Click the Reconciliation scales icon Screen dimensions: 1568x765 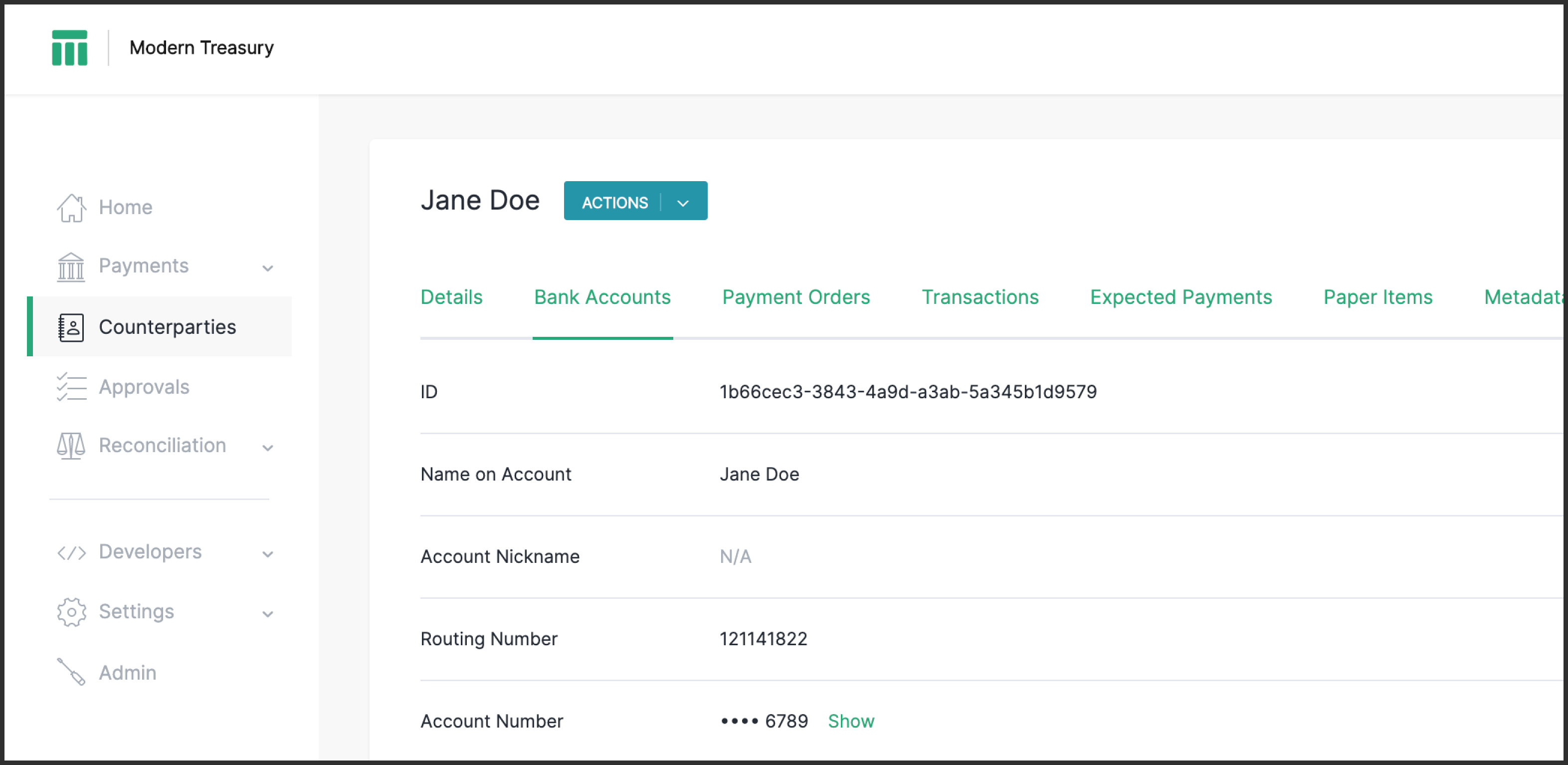71,446
